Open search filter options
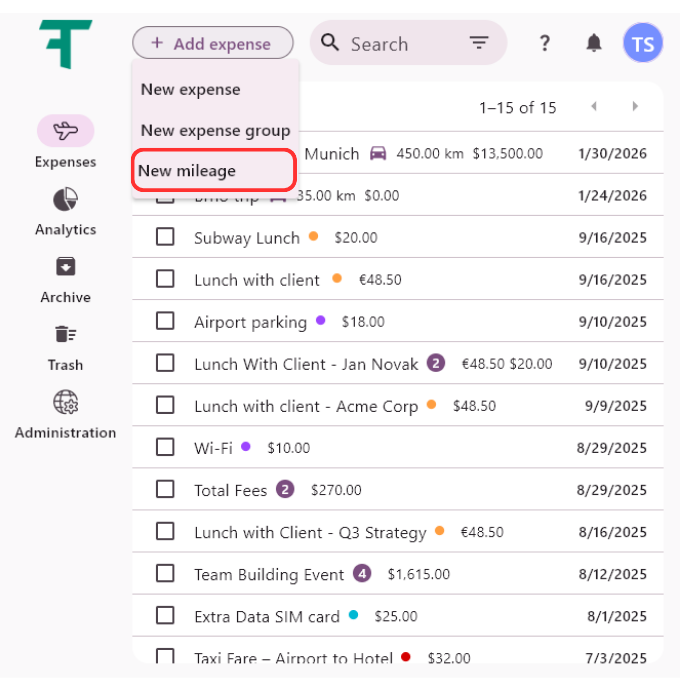 tap(479, 43)
